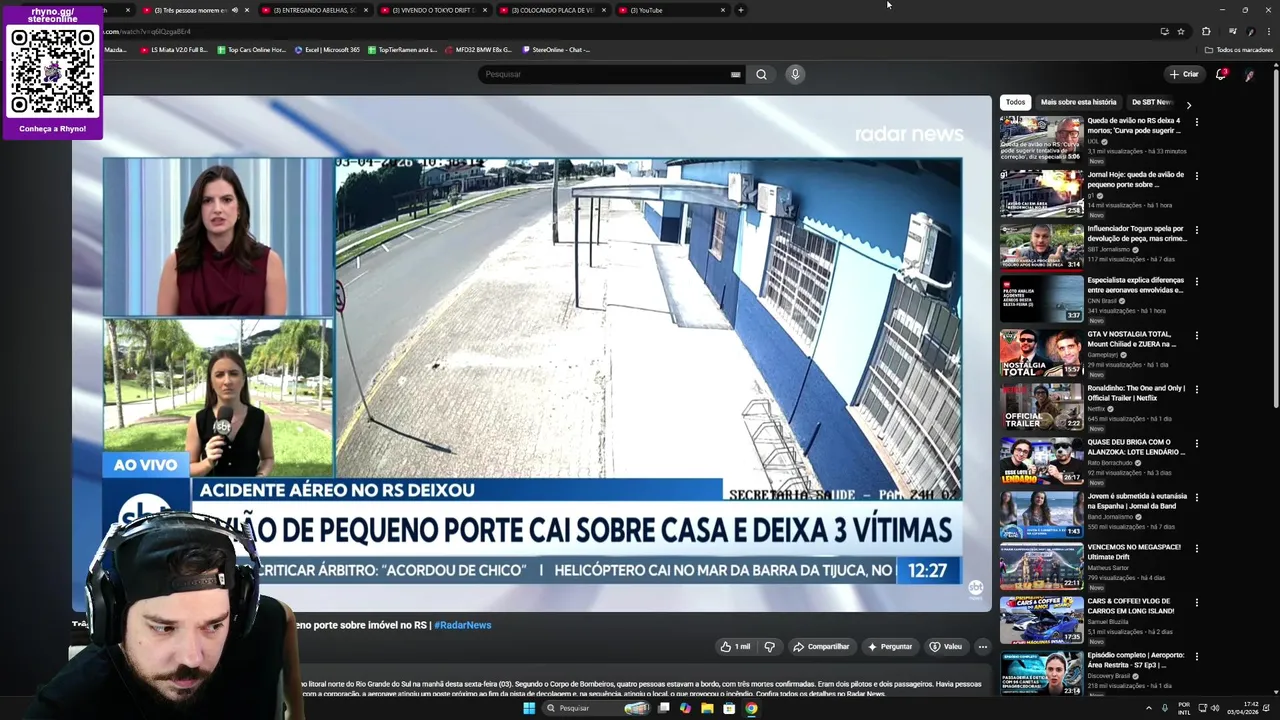Image resolution: width=1280 pixels, height=720 pixels.
Task: Open options for Especialista explica video
Action: click(x=1196, y=282)
